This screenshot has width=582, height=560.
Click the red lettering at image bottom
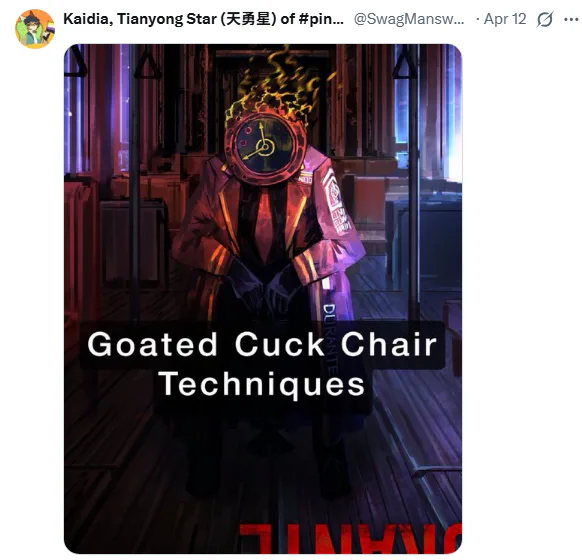pyautogui.click(x=350, y=538)
